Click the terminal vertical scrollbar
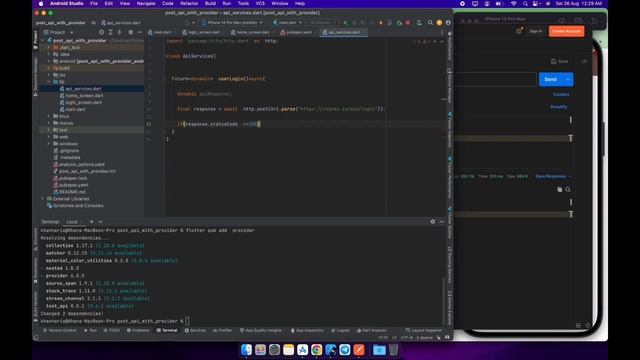The width and height of the screenshot is (640, 360). (443, 301)
